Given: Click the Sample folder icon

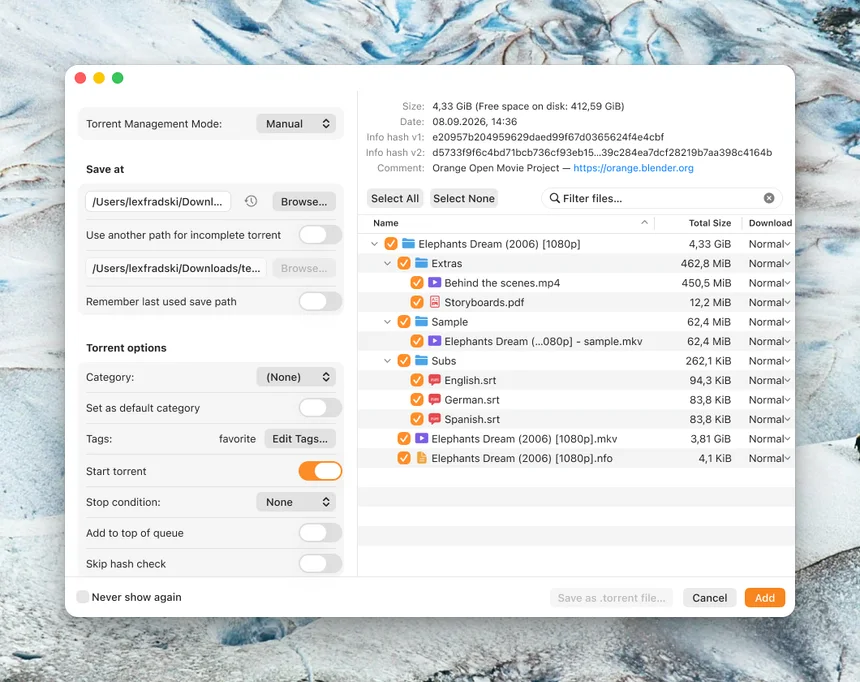Looking at the screenshot, I should pos(421,322).
